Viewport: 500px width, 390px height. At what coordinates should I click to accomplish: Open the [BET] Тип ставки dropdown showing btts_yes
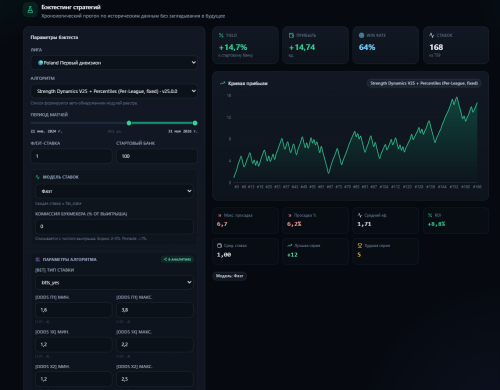pos(114,282)
